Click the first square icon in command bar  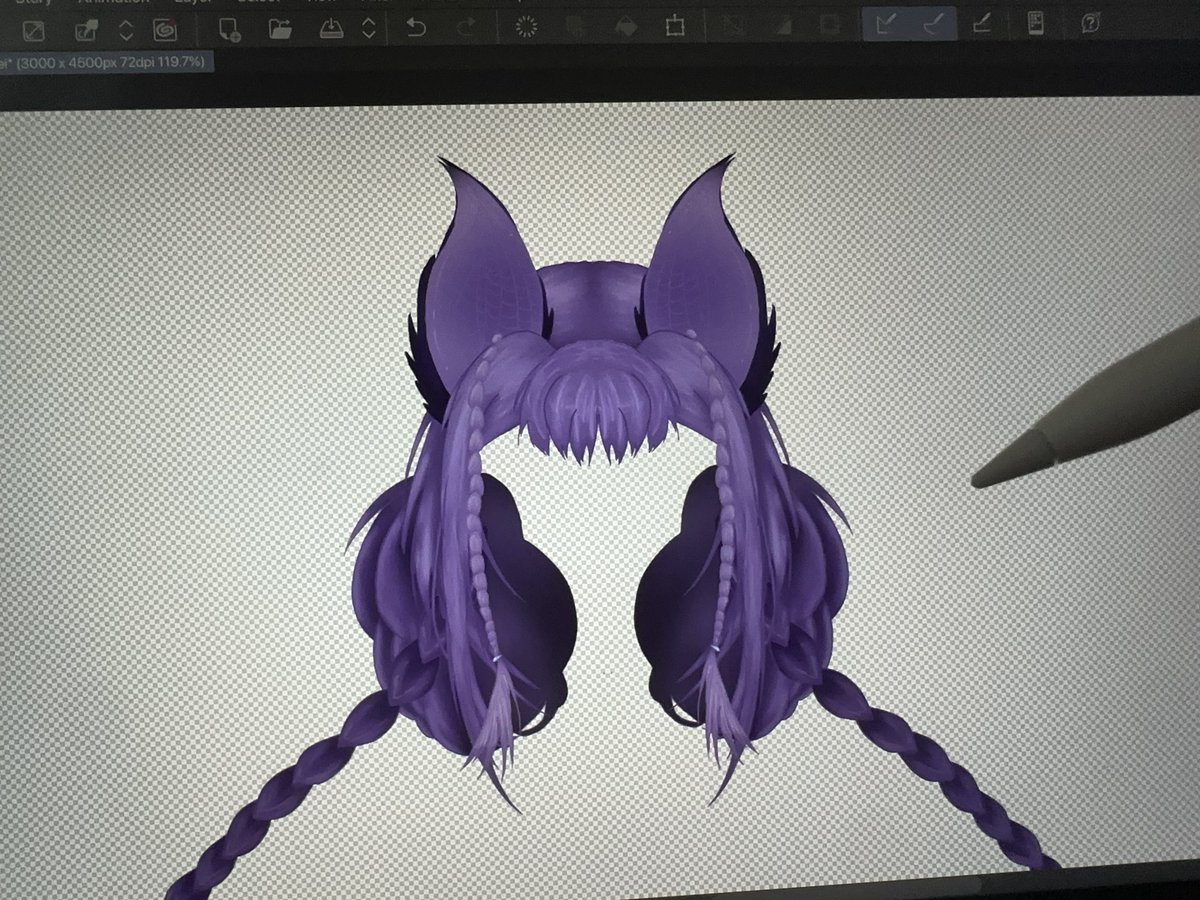[x=33, y=31]
